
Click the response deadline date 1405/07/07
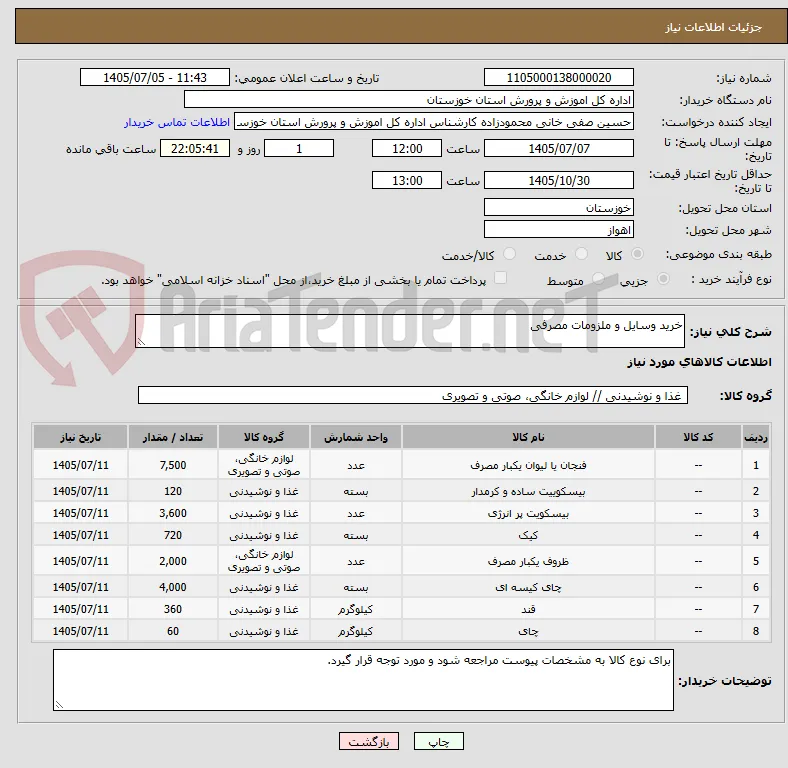558,148
